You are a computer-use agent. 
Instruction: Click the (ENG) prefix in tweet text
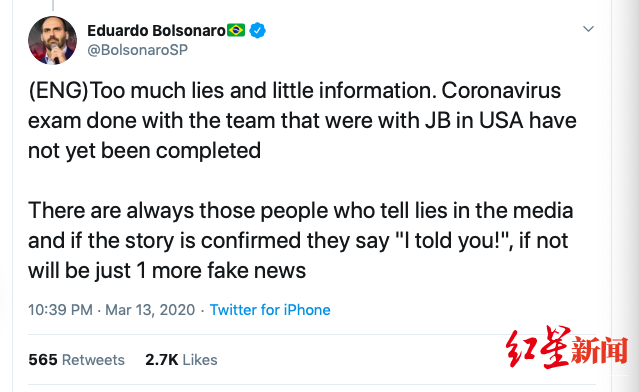pos(58,90)
